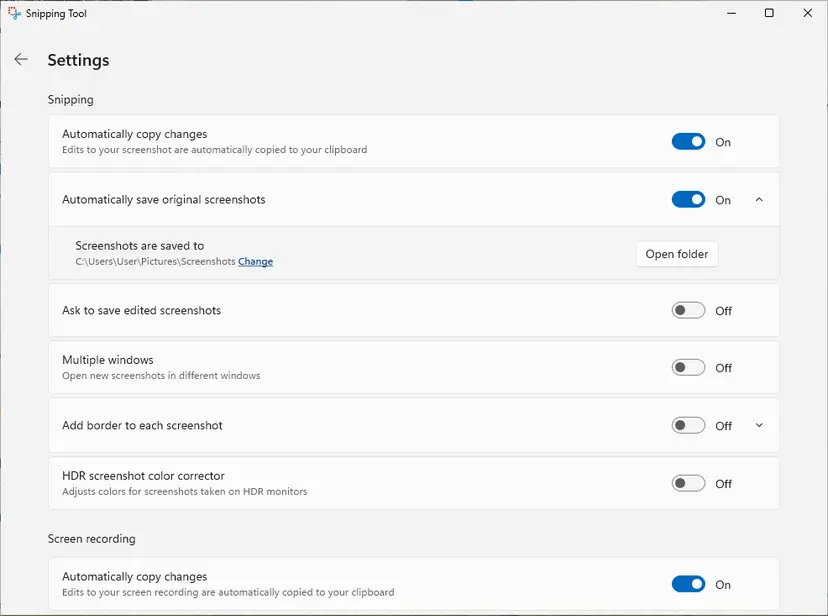Minimize the Snipping Tool window

731,13
